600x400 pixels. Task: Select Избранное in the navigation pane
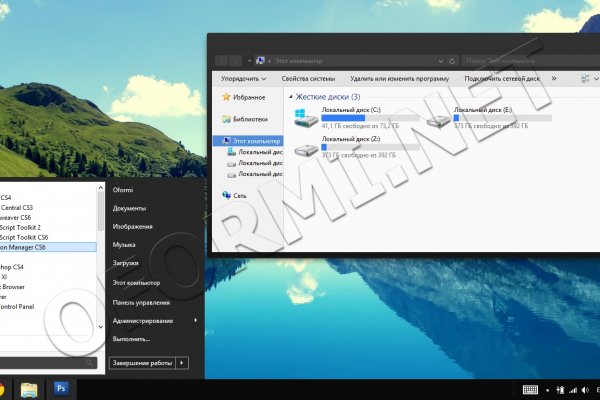tap(249, 97)
